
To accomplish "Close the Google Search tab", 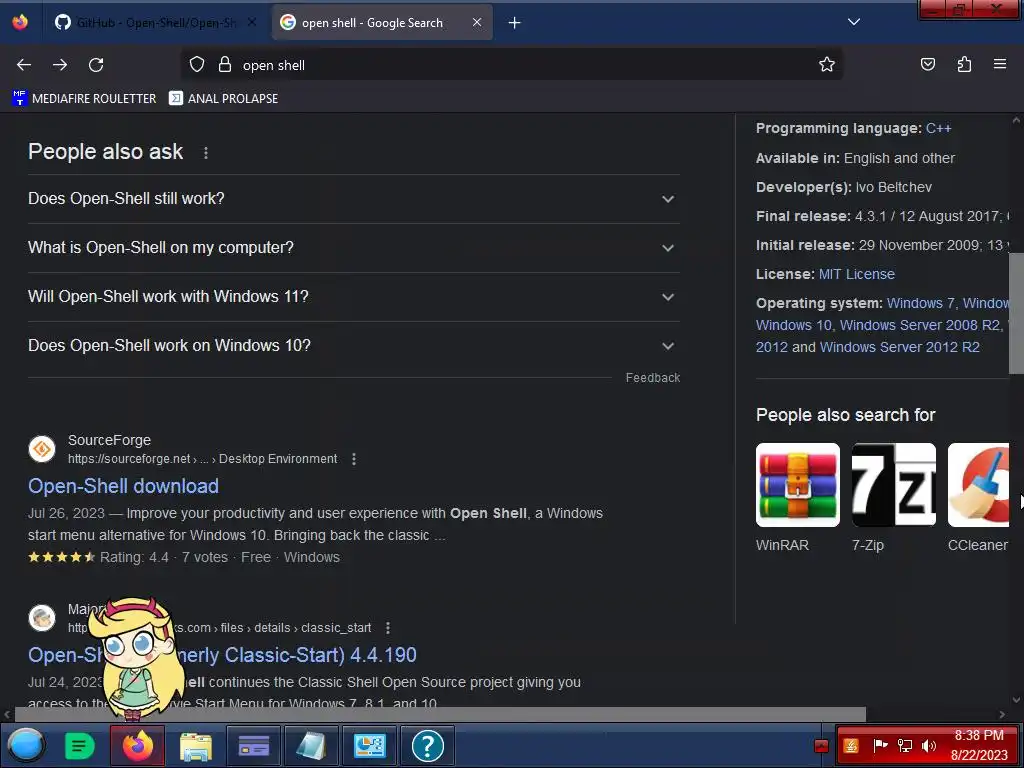I will pos(477,23).
